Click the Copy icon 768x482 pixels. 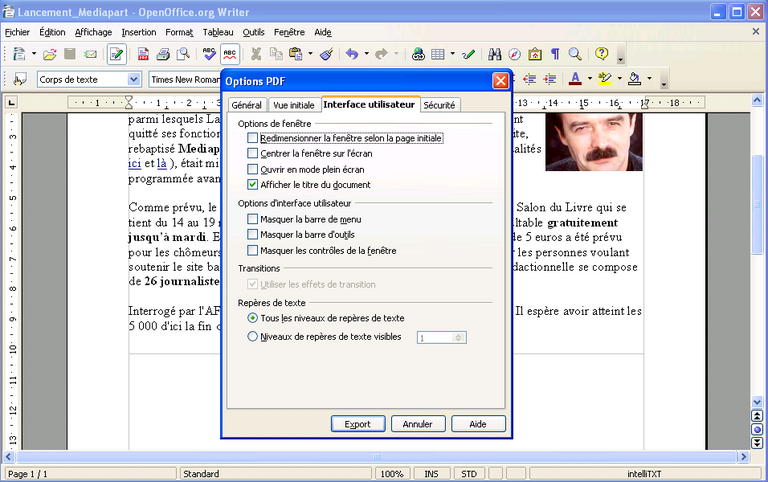(x=276, y=54)
